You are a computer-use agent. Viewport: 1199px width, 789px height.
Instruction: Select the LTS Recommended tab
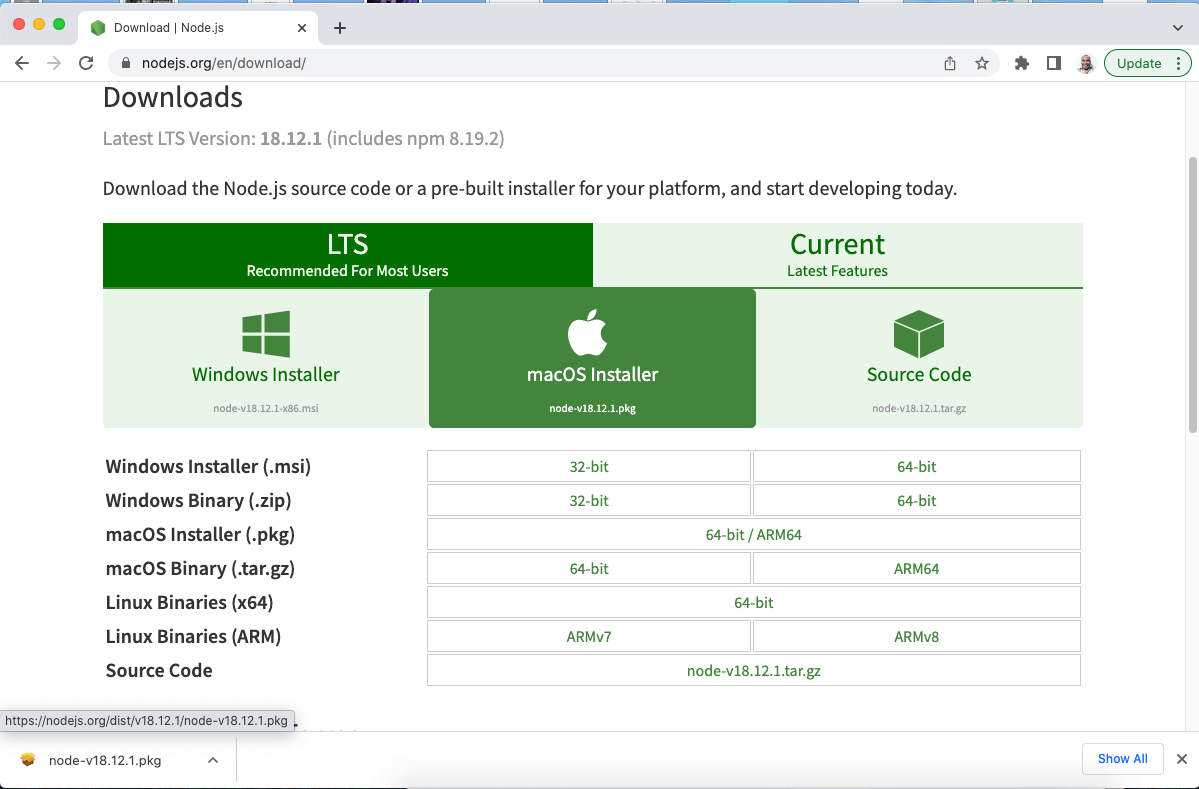[x=347, y=255]
